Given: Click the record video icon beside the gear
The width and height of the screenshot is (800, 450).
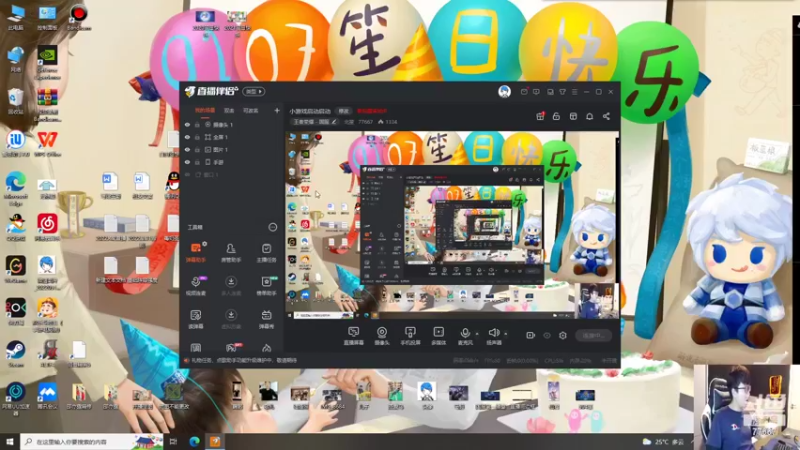Looking at the screenshot, I should point(531,335).
